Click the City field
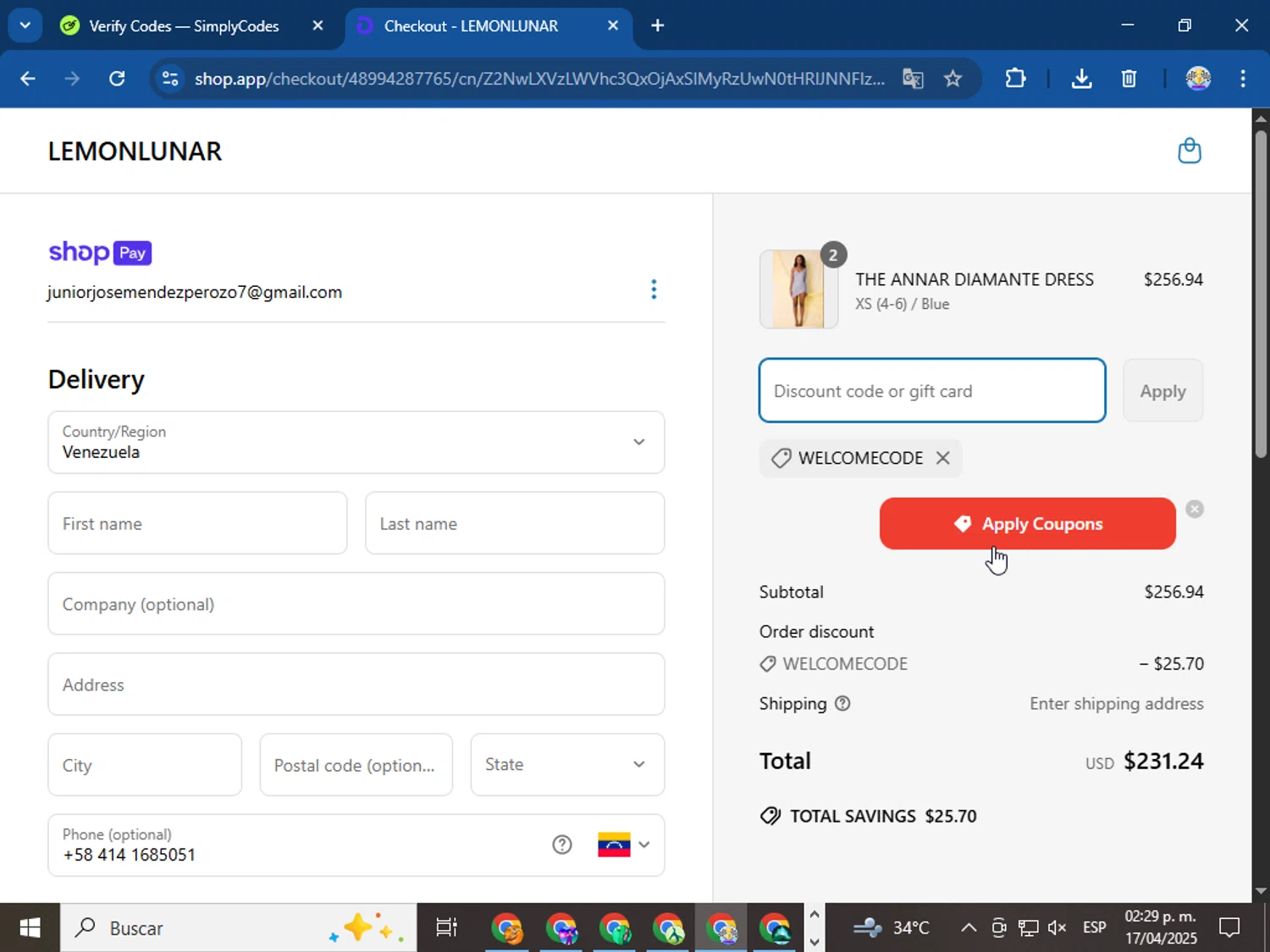 145,764
